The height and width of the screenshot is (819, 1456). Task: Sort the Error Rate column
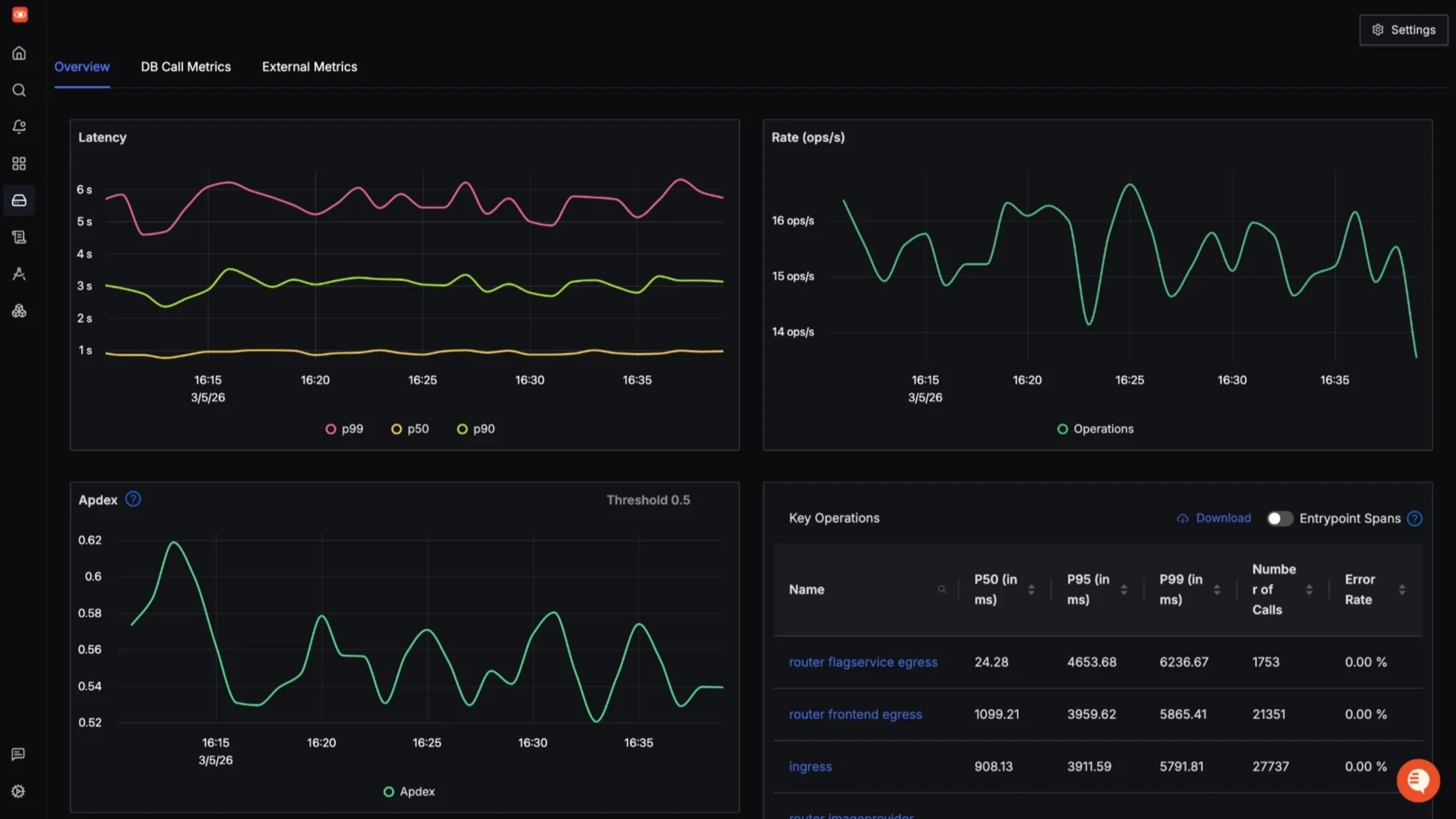[1403, 589]
